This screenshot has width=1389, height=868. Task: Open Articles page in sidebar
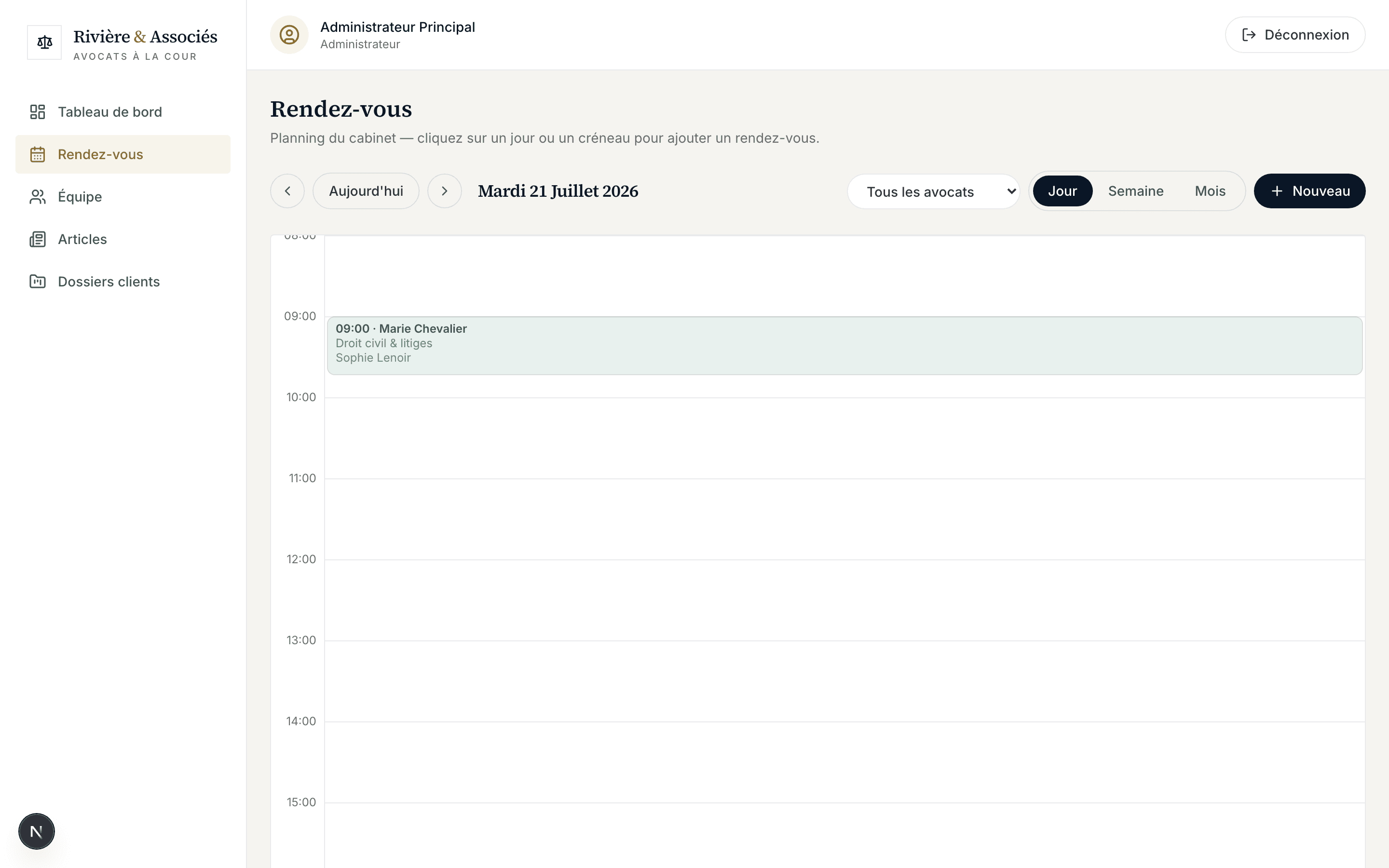click(123, 239)
